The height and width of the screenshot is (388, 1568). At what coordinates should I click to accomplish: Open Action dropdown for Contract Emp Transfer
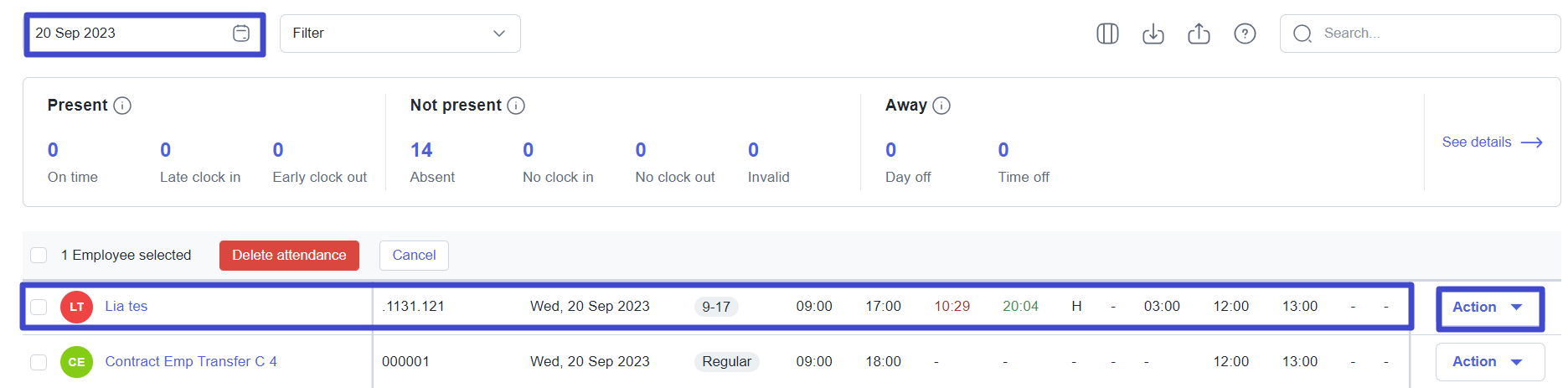tap(1490, 362)
